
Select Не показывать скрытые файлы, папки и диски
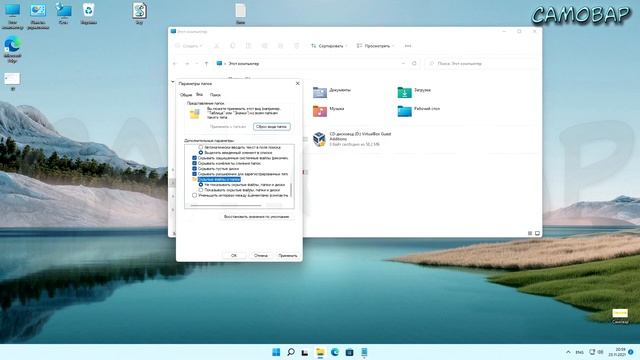(201, 184)
